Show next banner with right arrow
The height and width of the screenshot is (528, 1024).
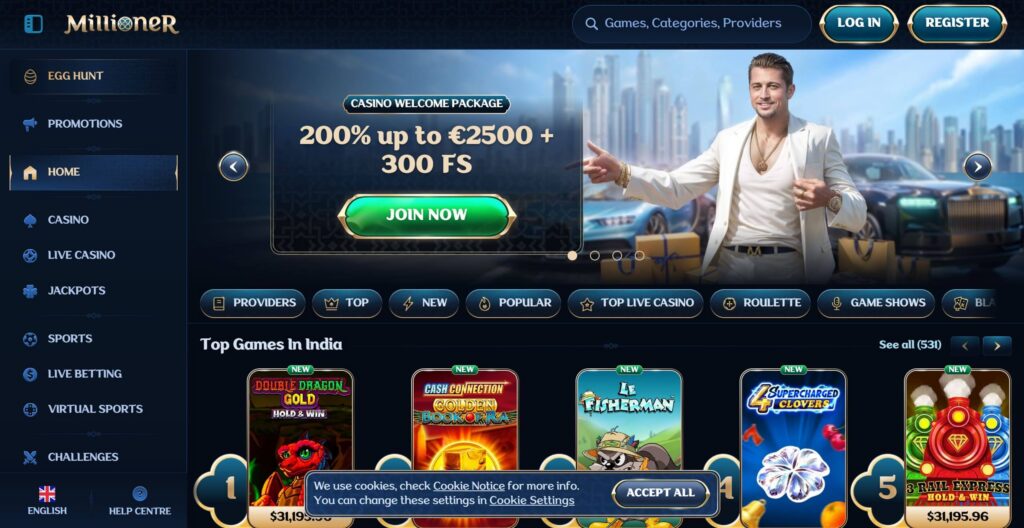(978, 167)
